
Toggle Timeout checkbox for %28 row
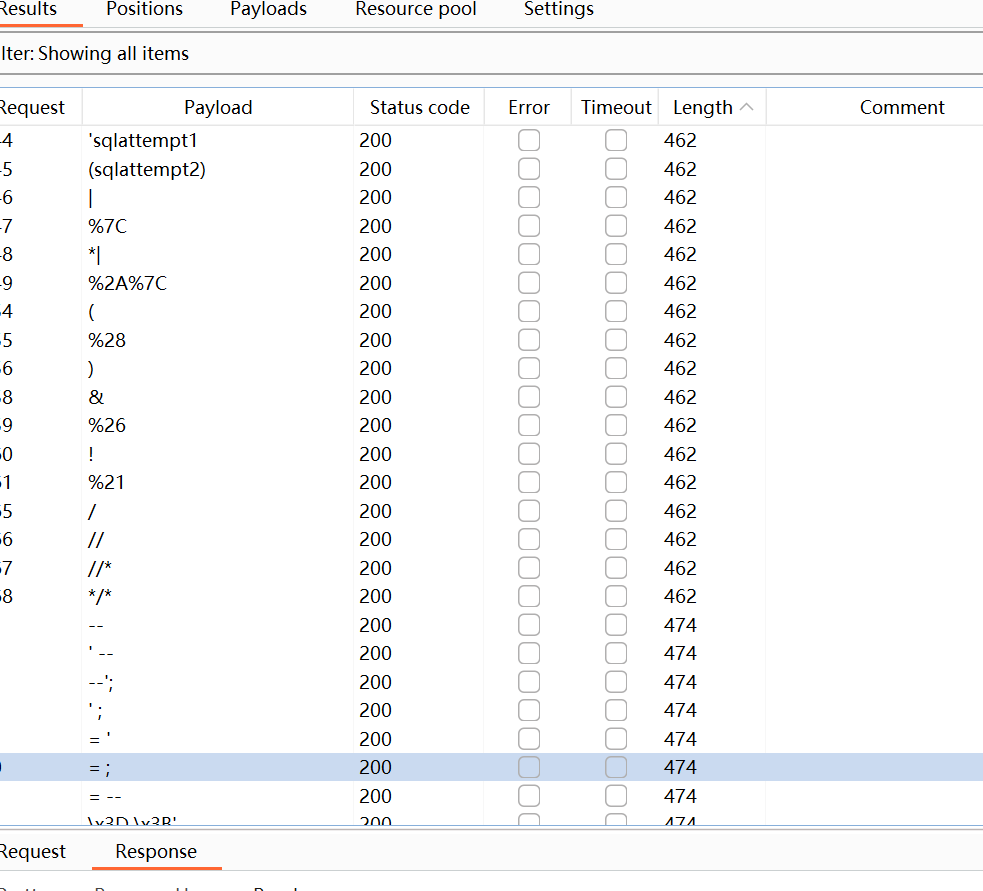(616, 340)
